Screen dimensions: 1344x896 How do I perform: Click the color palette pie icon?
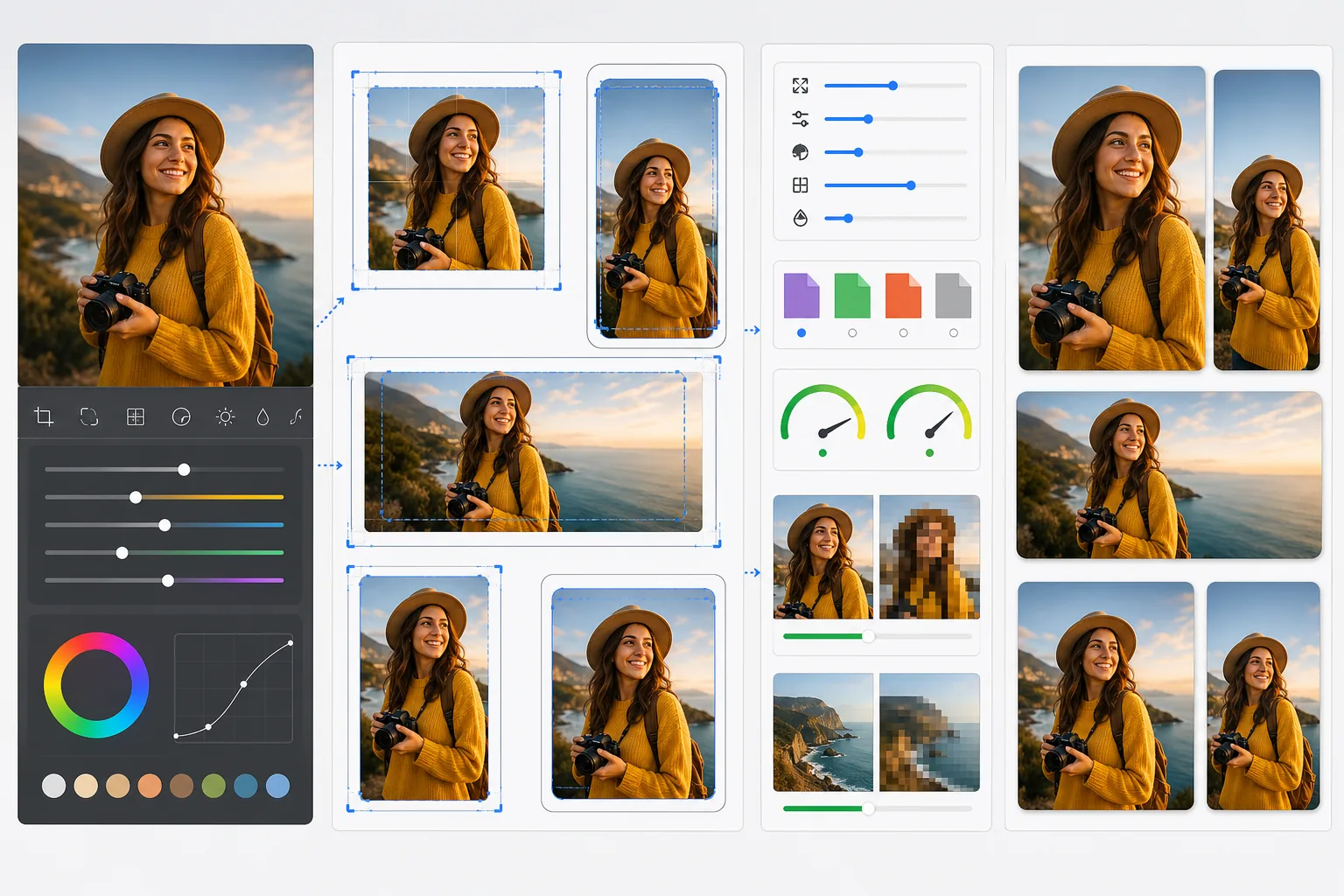[800, 152]
